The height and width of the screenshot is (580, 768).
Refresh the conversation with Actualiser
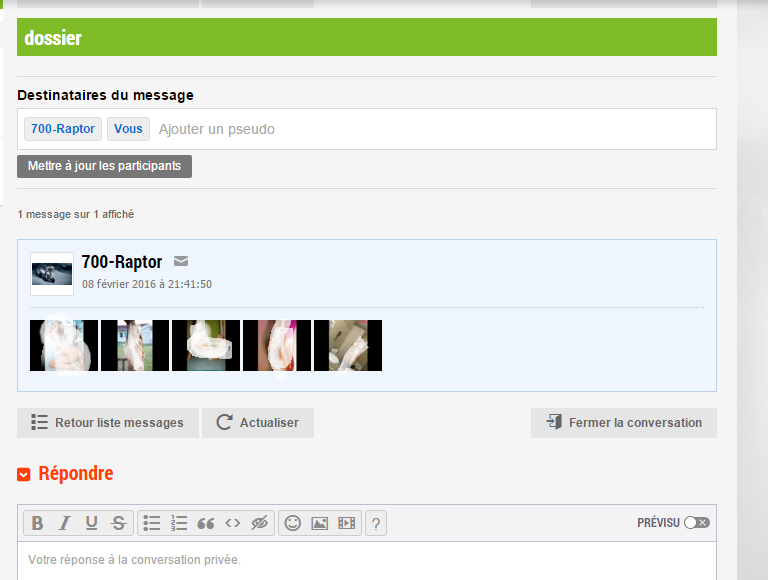(x=258, y=423)
